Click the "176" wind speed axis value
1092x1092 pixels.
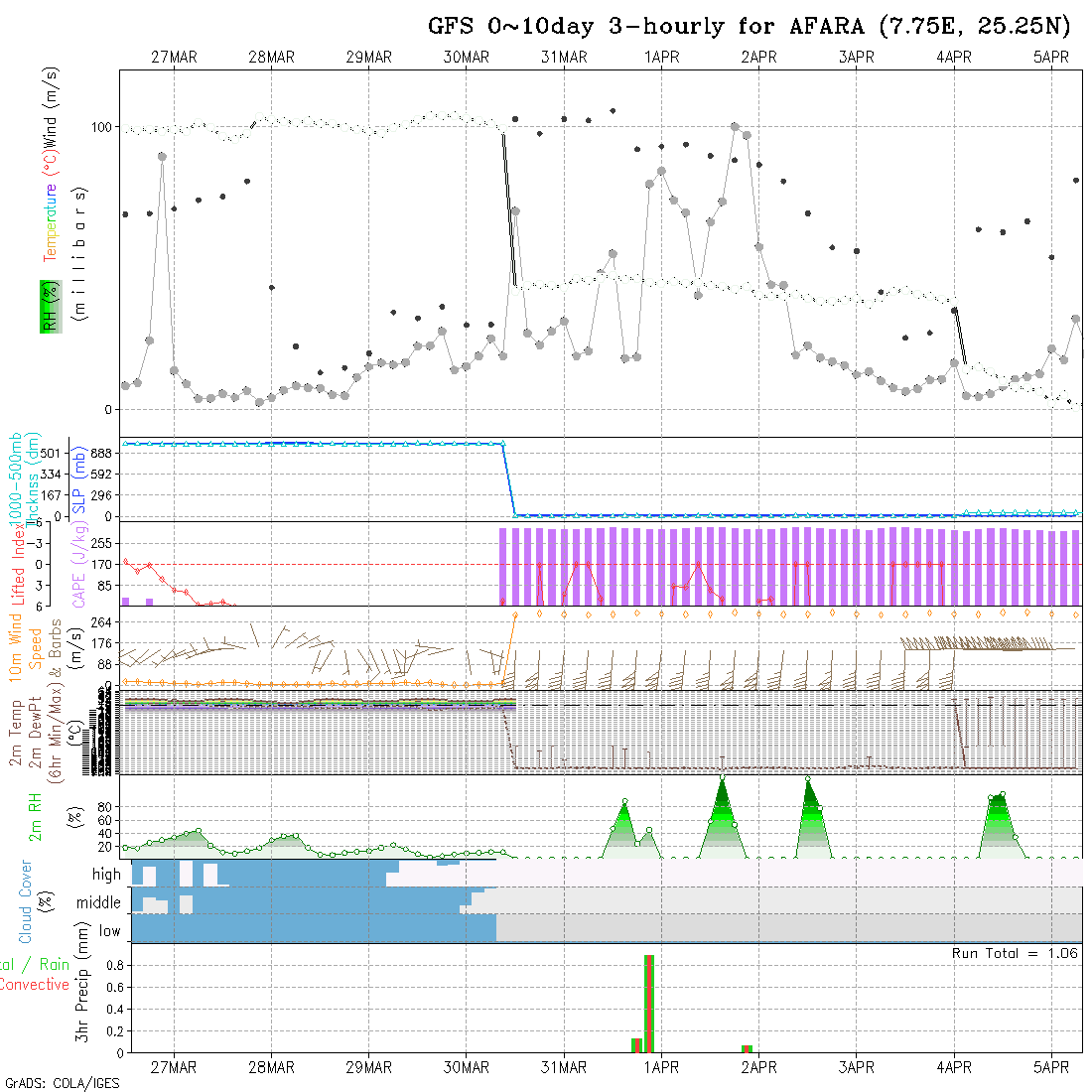tap(101, 643)
